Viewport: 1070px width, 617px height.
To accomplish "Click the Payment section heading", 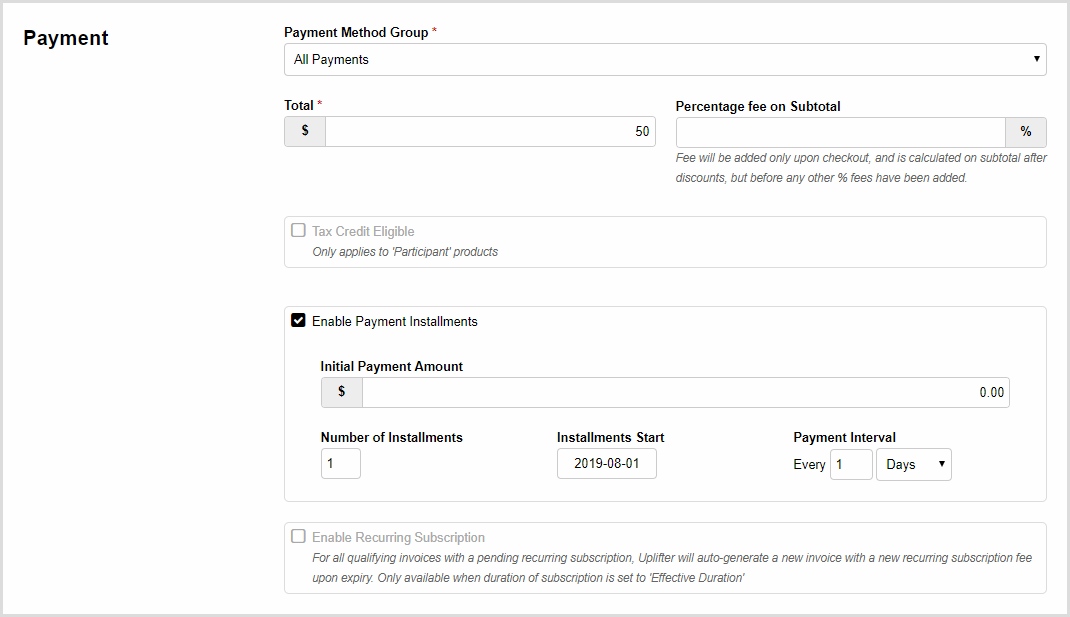I will (66, 39).
